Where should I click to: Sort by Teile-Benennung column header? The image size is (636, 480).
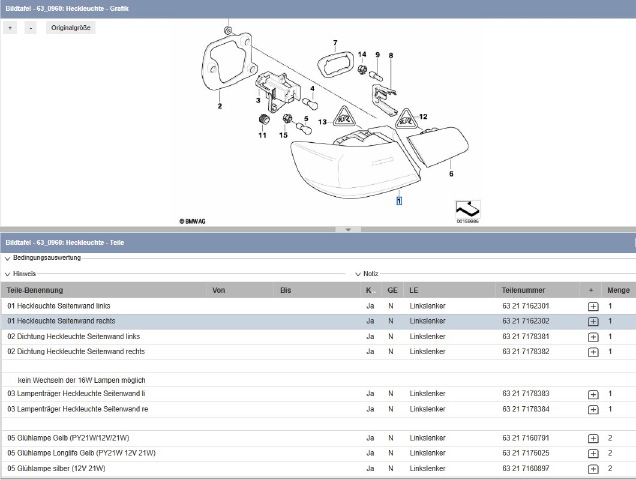[x=35, y=290]
